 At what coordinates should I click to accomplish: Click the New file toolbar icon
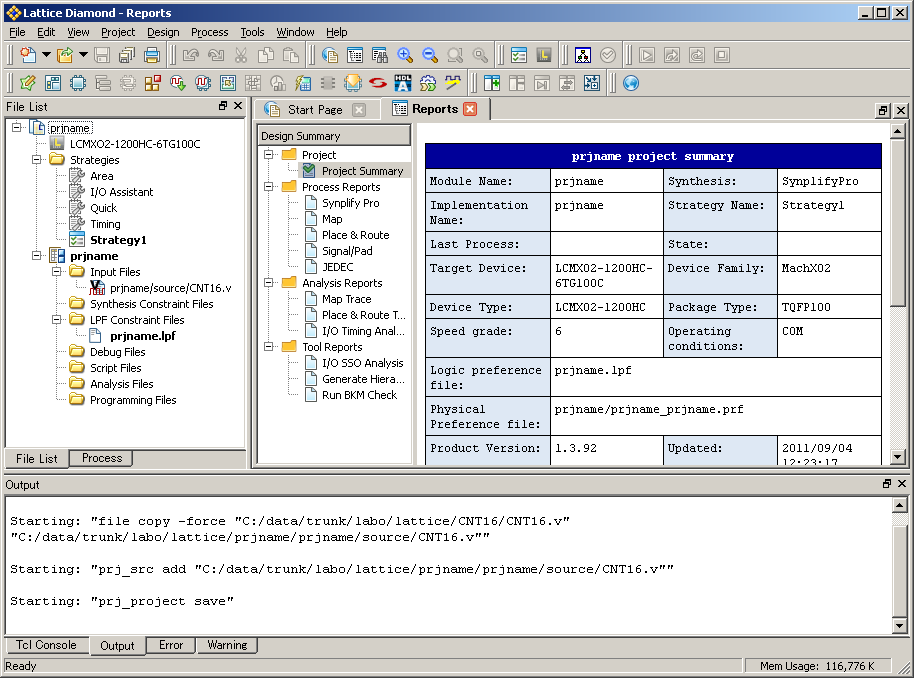(28, 55)
